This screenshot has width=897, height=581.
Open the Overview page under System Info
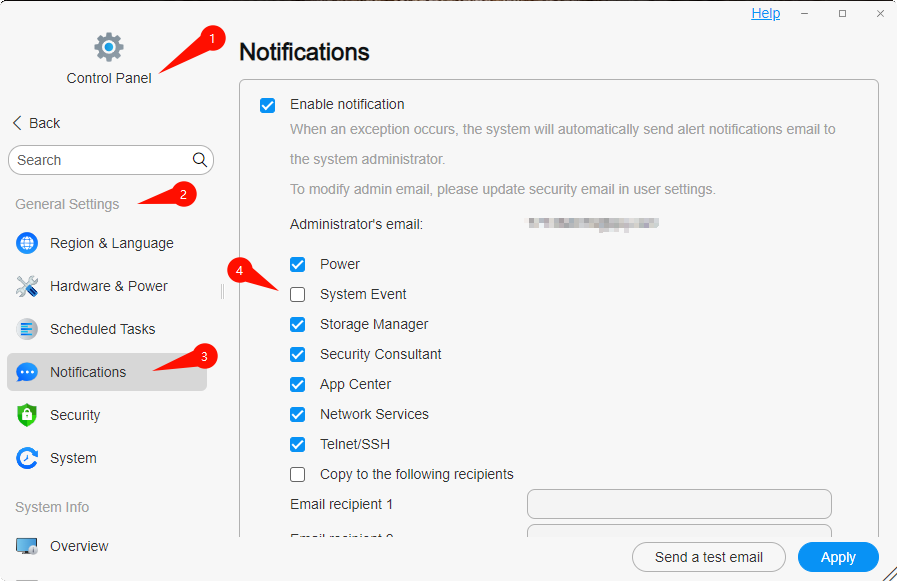pyautogui.click(x=107, y=546)
